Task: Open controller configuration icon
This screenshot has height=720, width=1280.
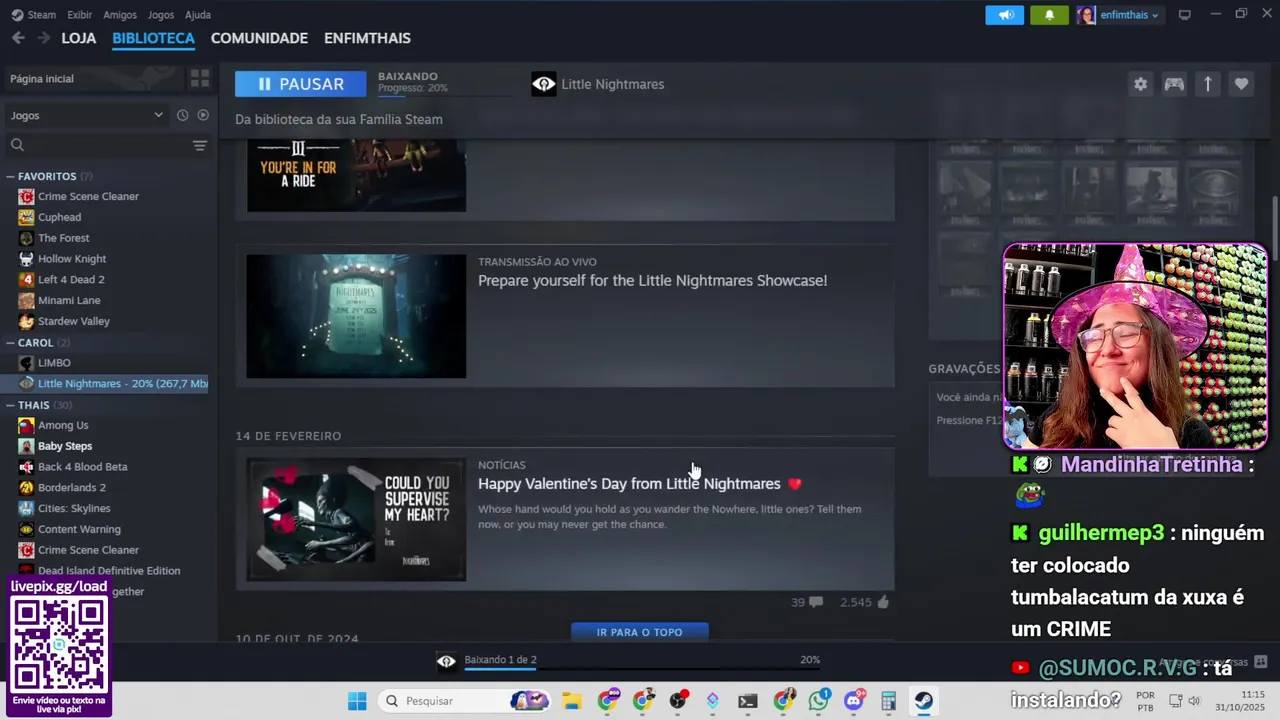Action: coord(1174,84)
